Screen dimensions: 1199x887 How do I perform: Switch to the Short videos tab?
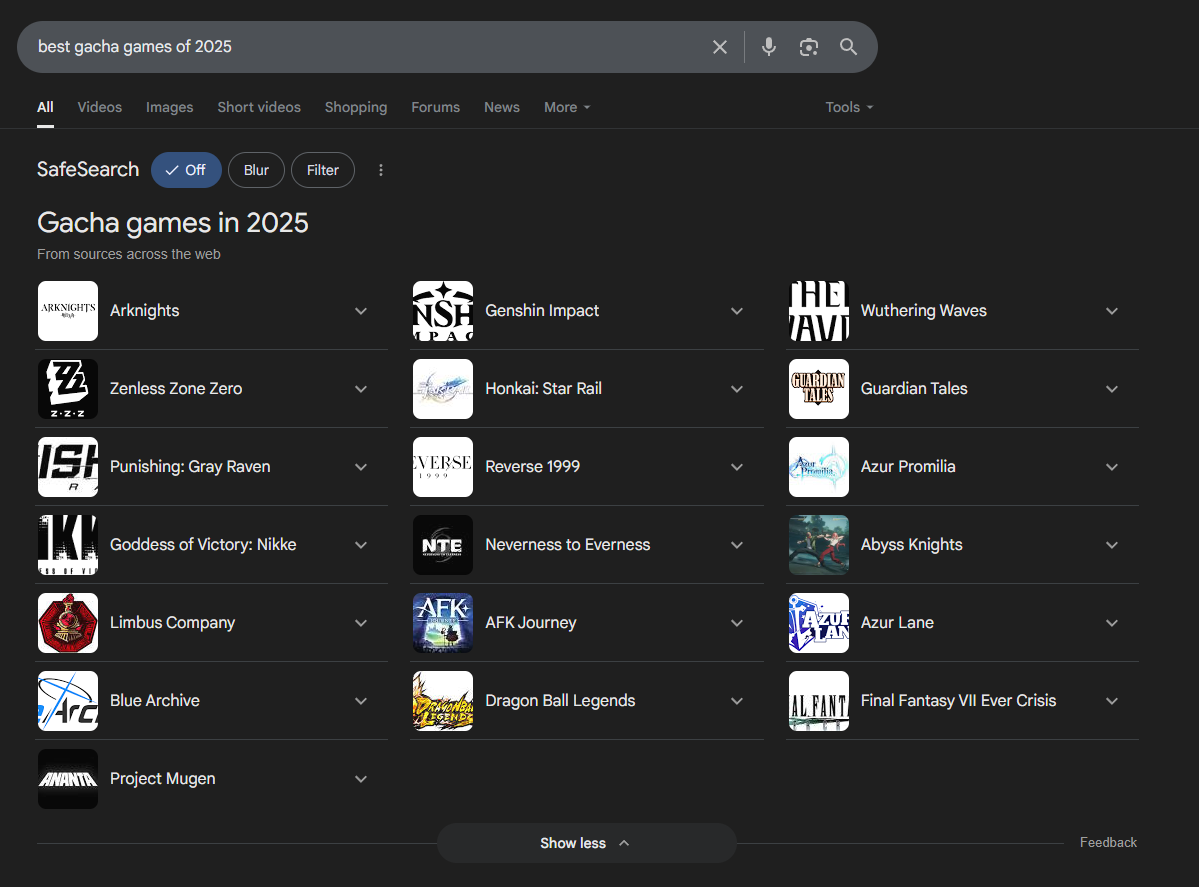pos(259,107)
